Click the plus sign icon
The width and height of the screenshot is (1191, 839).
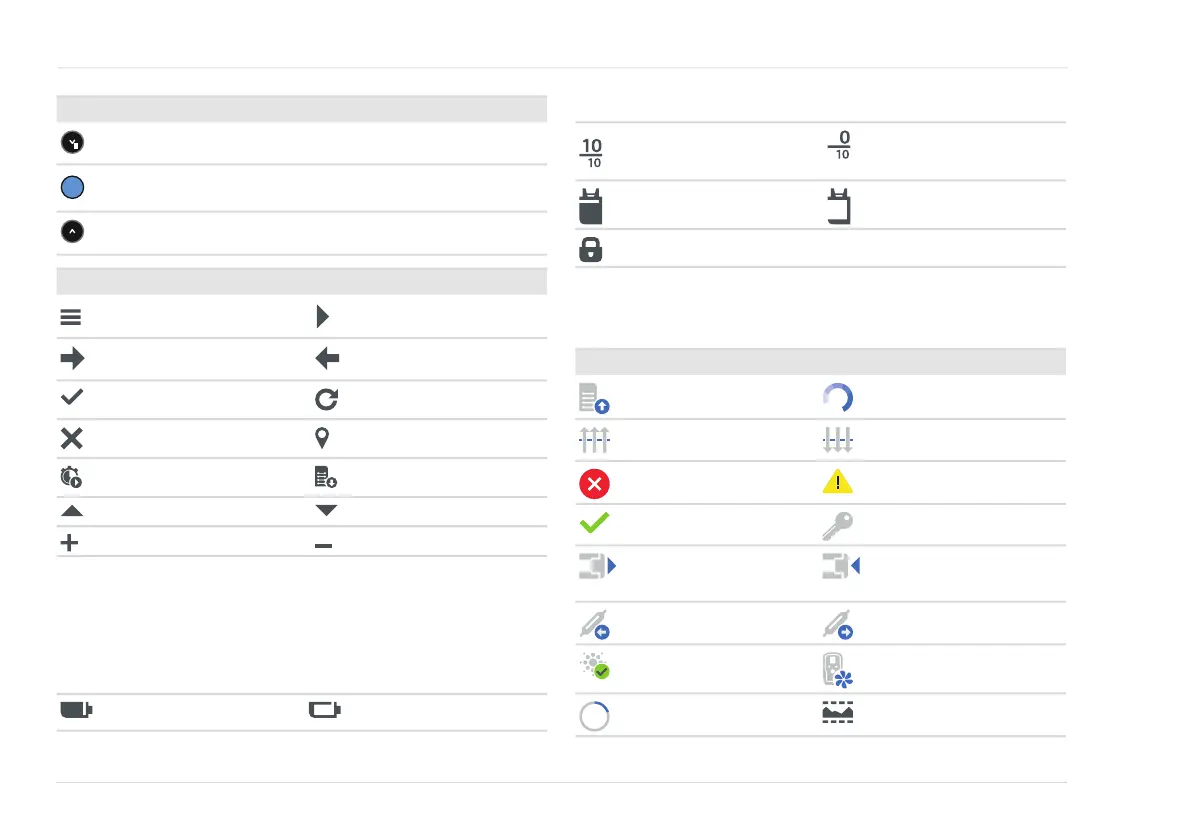click(x=72, y=542)
